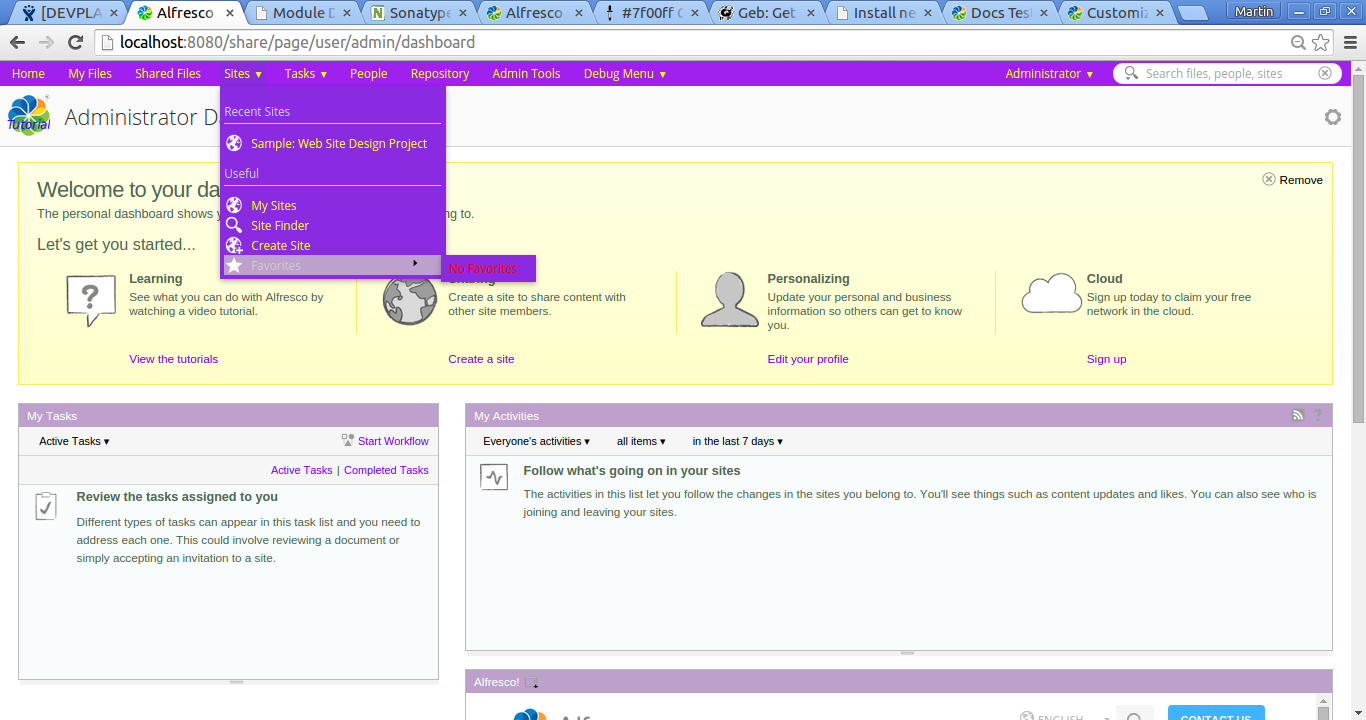Click the Alfresco tutorial logo
This screenshot has width=1366, height=720.
[28, 115]
